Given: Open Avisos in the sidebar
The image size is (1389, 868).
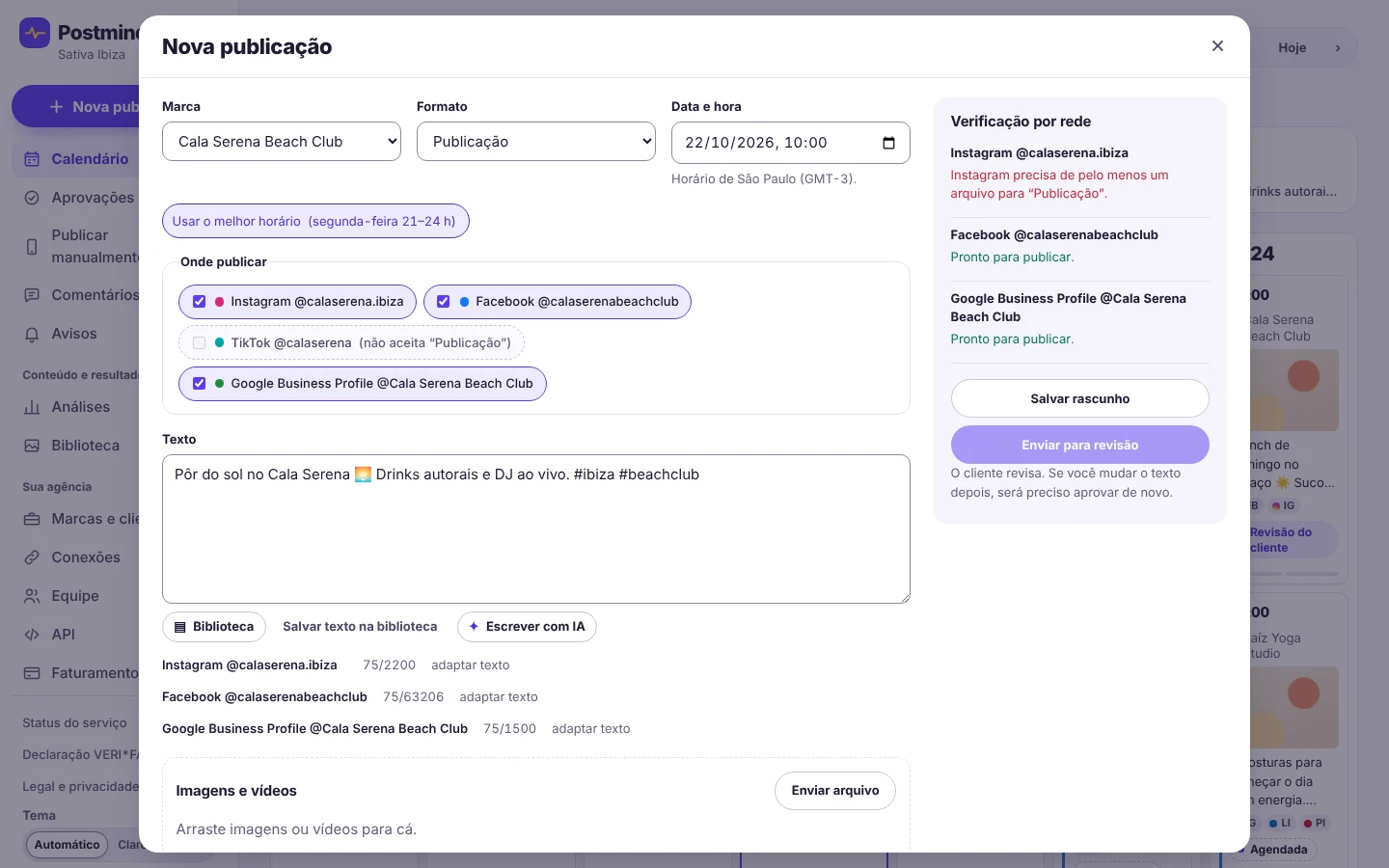Looking at the screenshot, I should [x=77, y=334].
